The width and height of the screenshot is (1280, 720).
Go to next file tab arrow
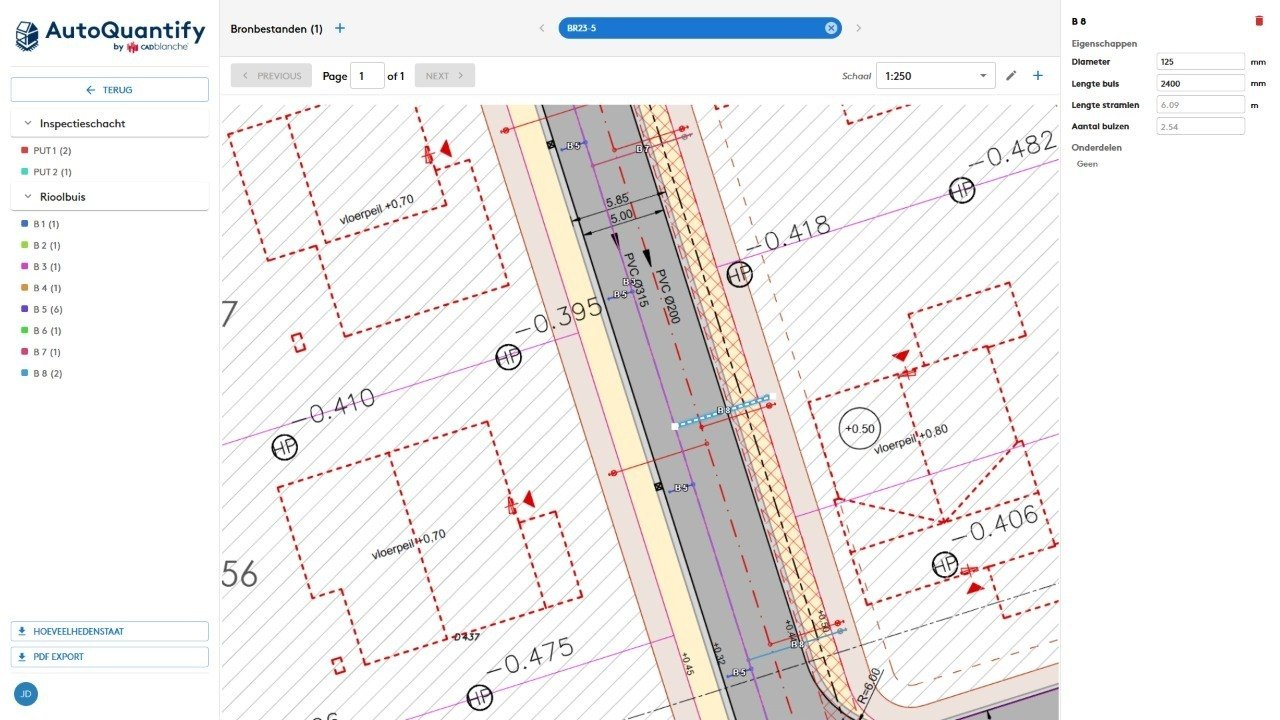[x=858, y=28]
